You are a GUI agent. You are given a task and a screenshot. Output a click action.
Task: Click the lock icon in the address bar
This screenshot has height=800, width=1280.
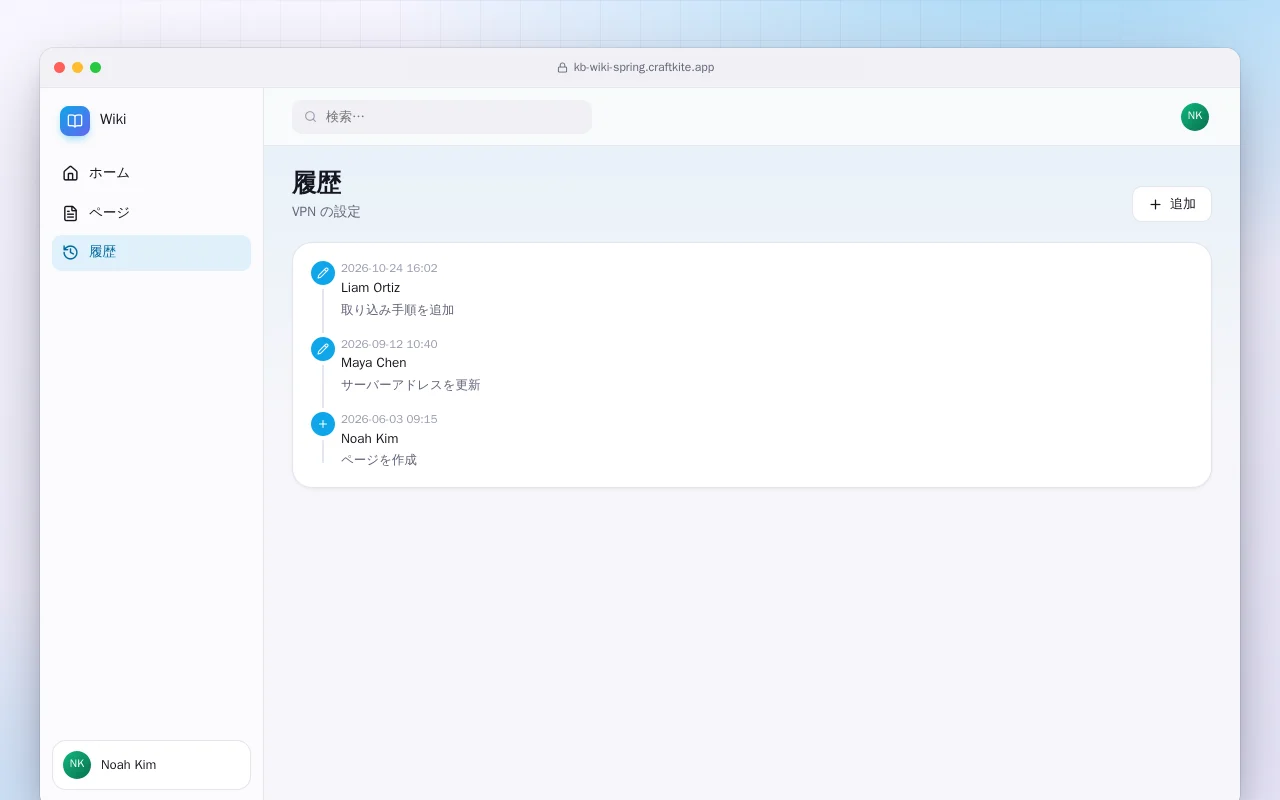[x=562, y=68]
